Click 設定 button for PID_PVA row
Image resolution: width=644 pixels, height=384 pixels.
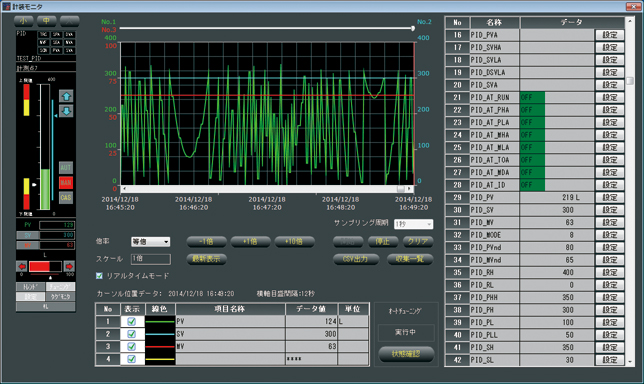coord(610,35)
